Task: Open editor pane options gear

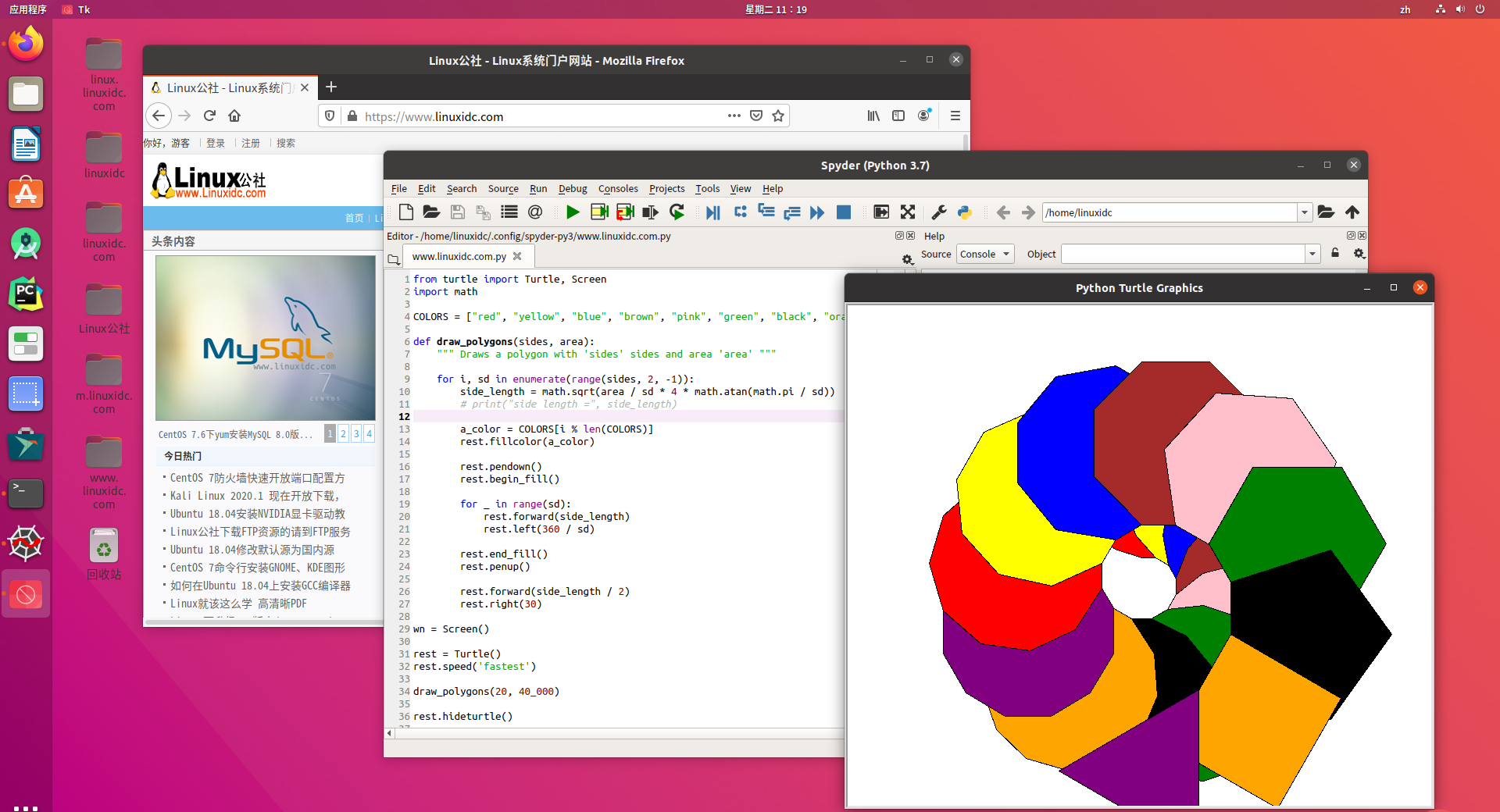Action: pos(907,259)
